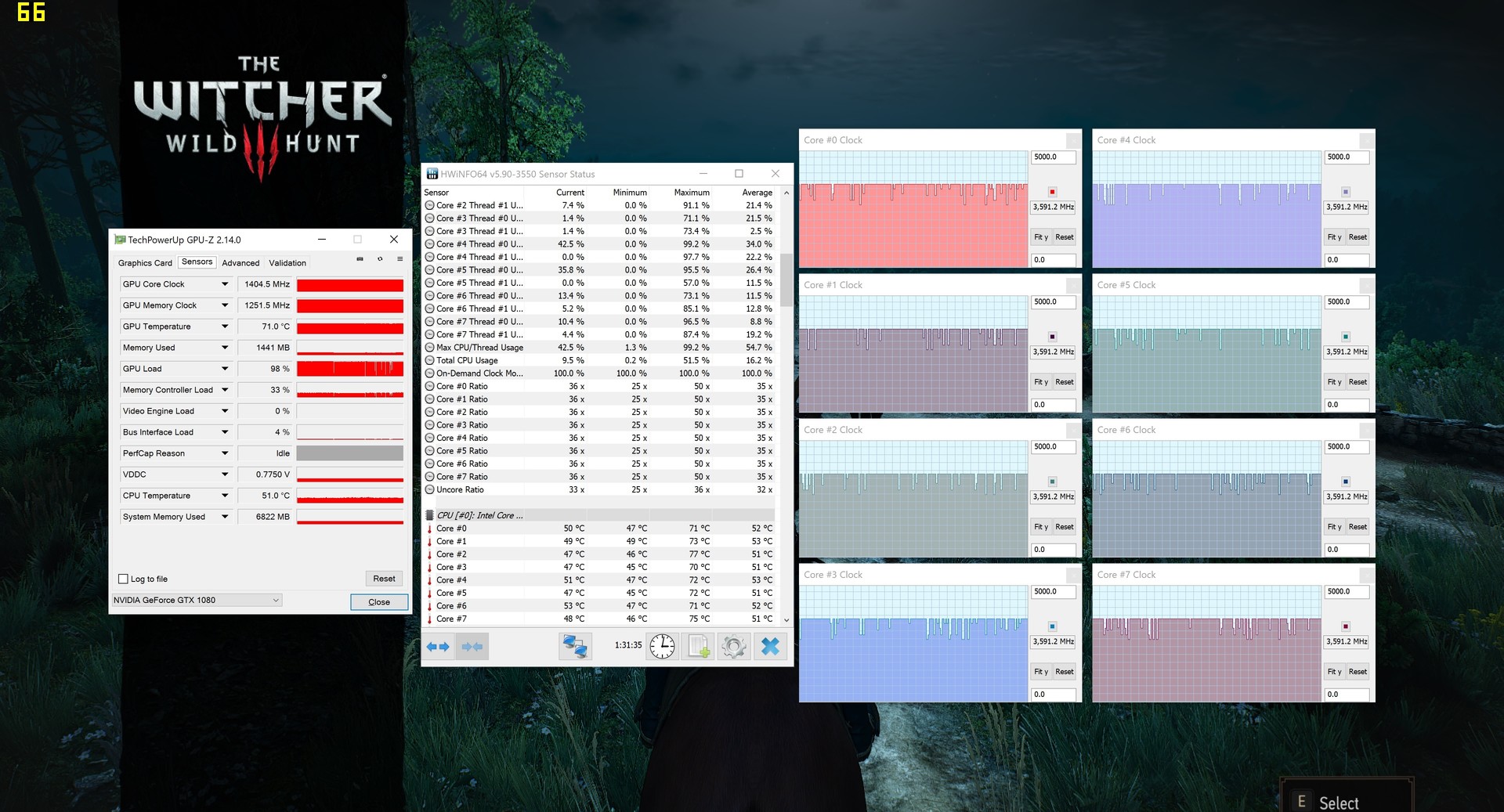
Task: Change the red color swatch in Core #0 Clock
Action: (x=1052, y=192)
